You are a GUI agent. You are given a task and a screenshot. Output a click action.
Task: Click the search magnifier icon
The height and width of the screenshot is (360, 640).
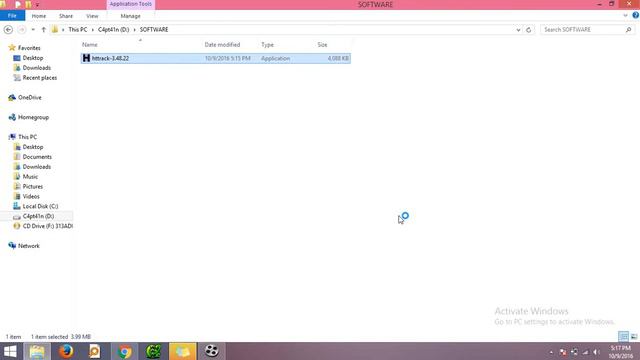(x=629, y=30)
